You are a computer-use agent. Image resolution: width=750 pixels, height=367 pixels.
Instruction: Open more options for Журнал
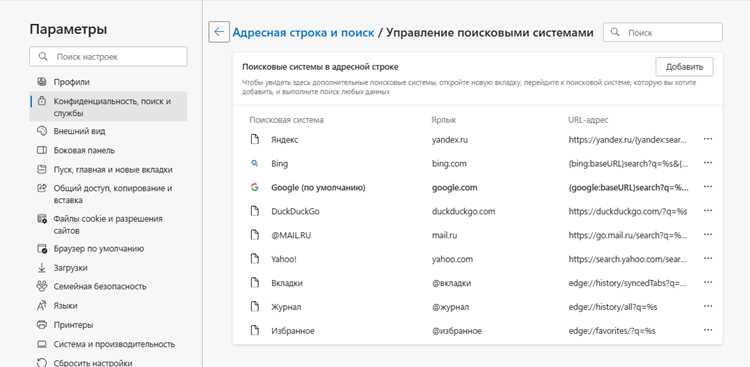click(708, 306)
